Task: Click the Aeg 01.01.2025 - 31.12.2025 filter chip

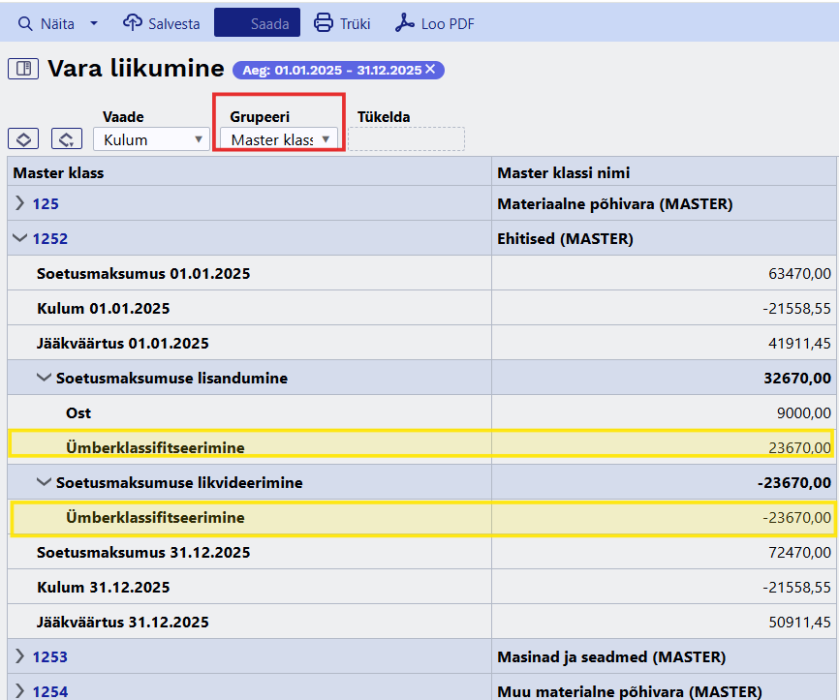Action: pyautogui.click(x=338, y=70)
